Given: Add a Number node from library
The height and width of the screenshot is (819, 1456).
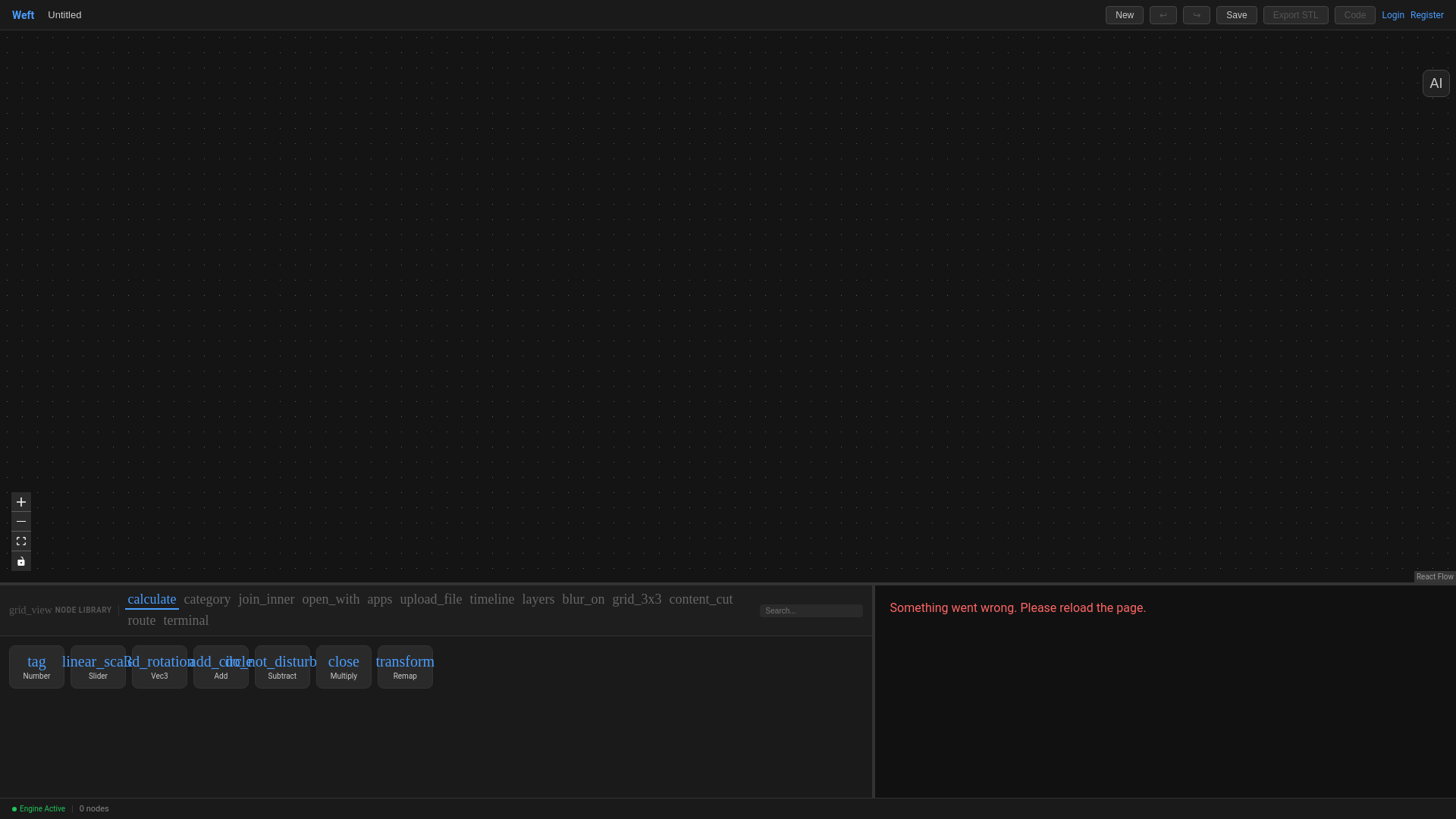Looking at the screenshot, I should click(x=36, y=667).
